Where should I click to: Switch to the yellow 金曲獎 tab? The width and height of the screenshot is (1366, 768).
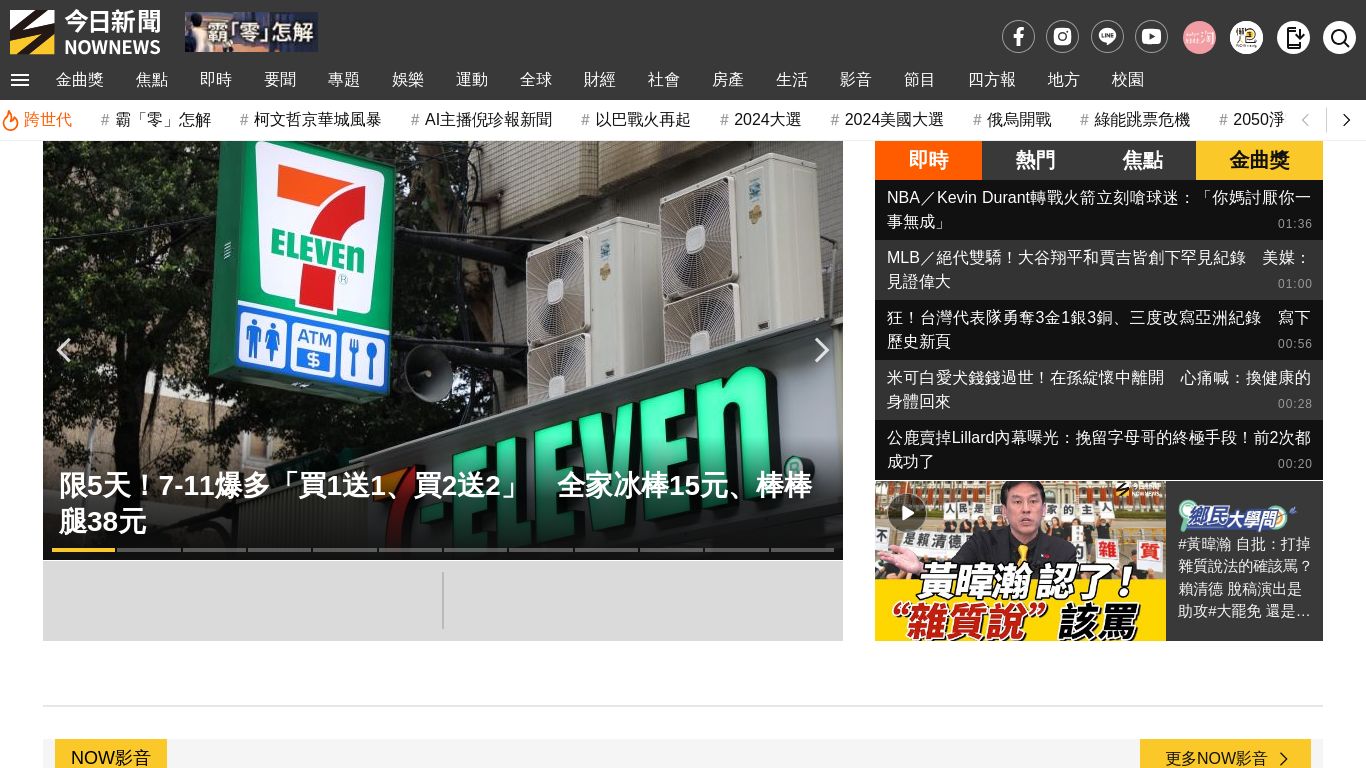point(1259,160)
